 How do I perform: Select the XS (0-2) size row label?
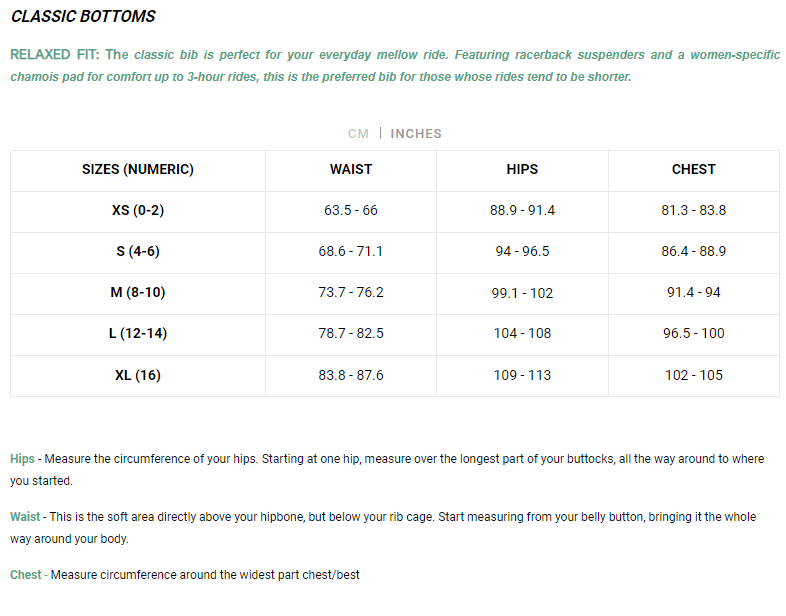coord(138,211)
